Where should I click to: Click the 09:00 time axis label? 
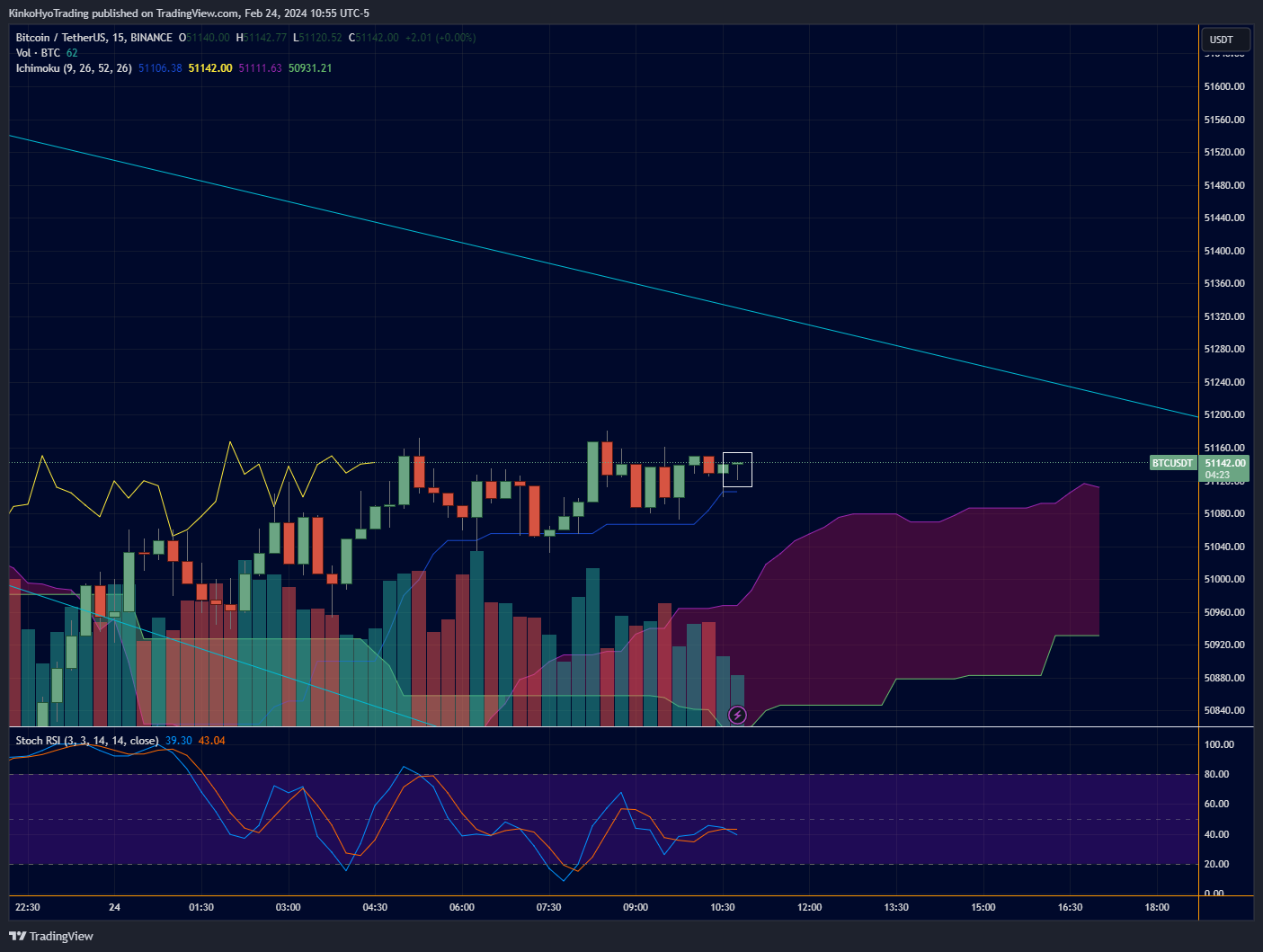coord(636,907)
